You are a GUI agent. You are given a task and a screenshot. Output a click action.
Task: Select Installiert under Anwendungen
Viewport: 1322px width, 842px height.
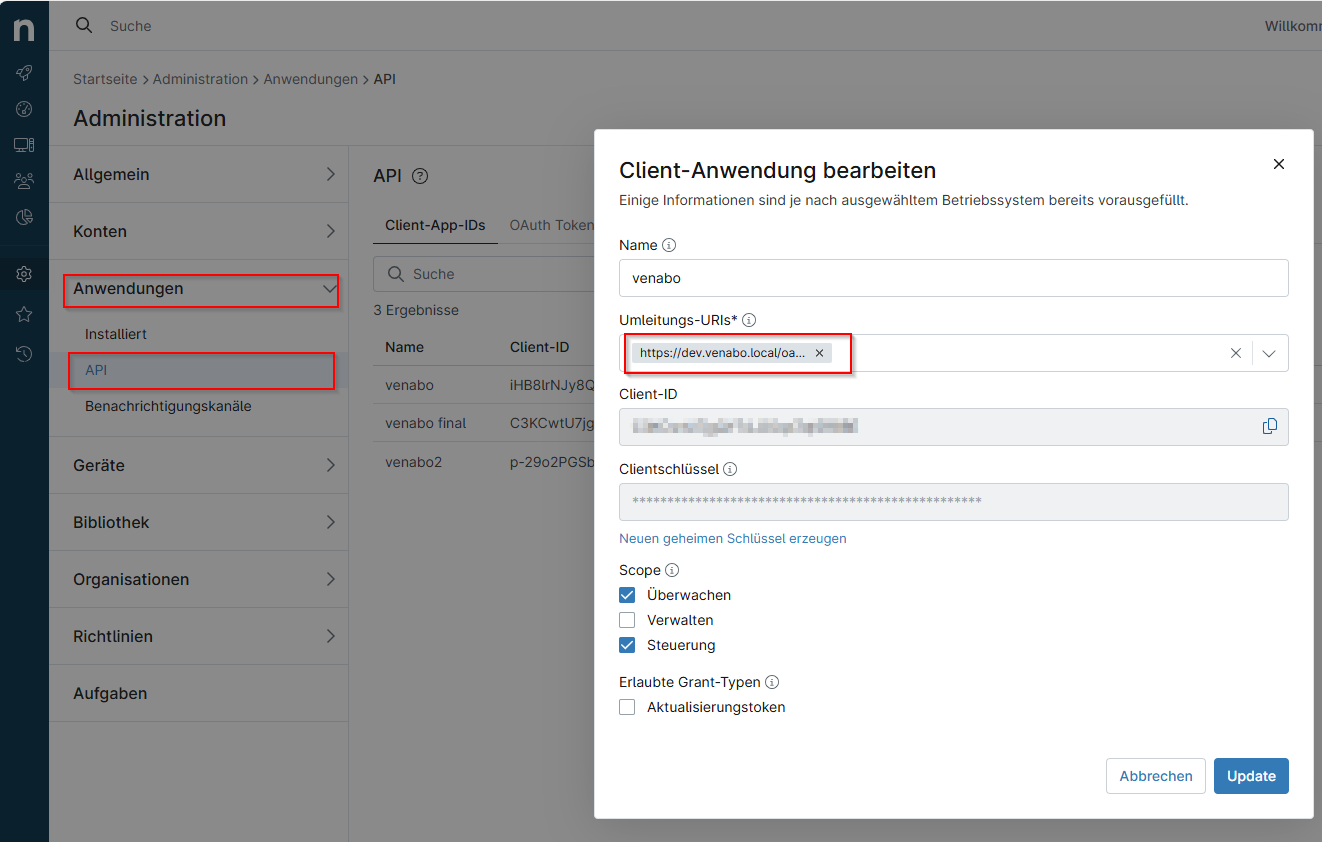tap(116, 334)
